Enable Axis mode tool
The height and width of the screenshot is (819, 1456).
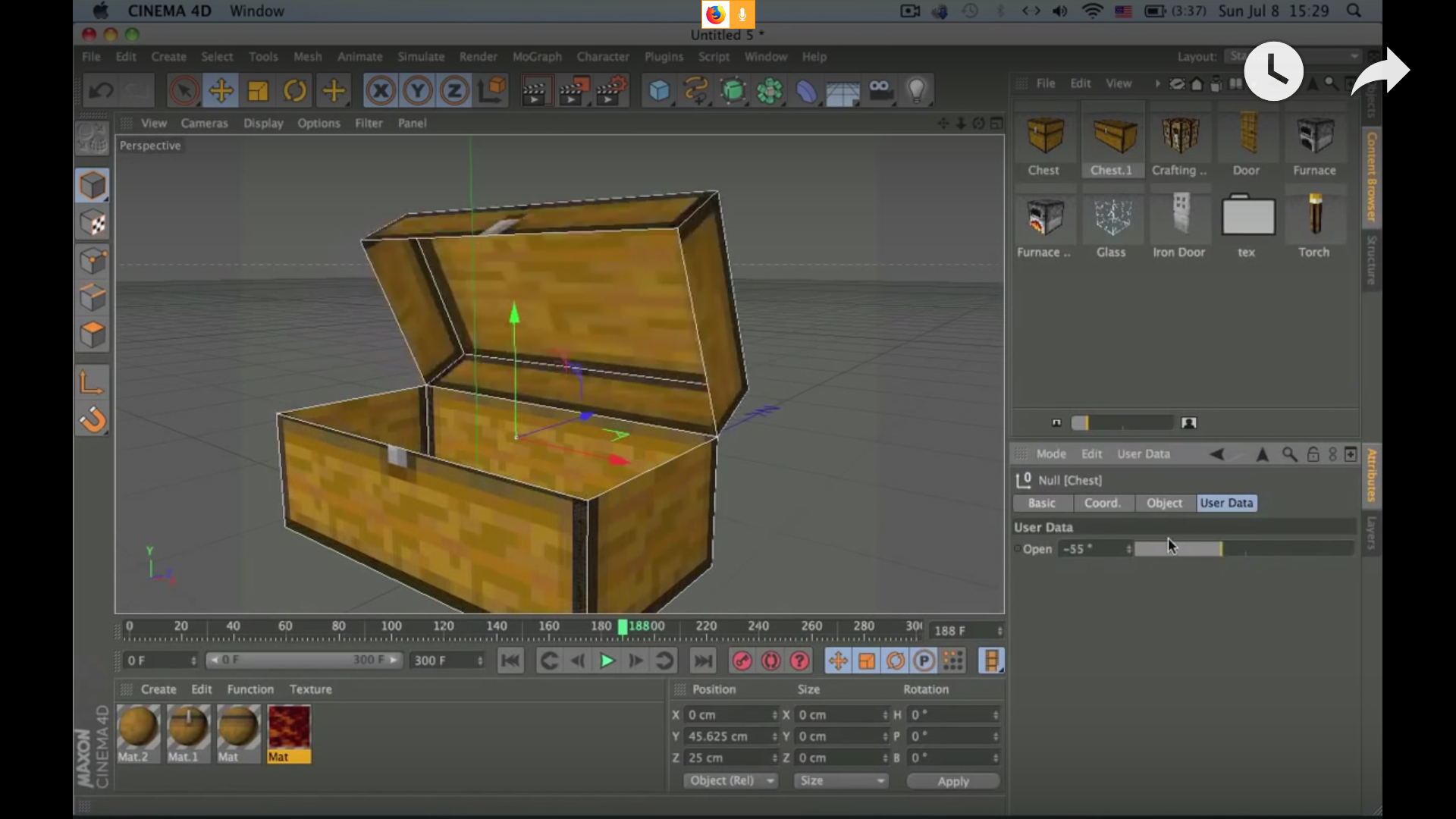coord(93,383)
